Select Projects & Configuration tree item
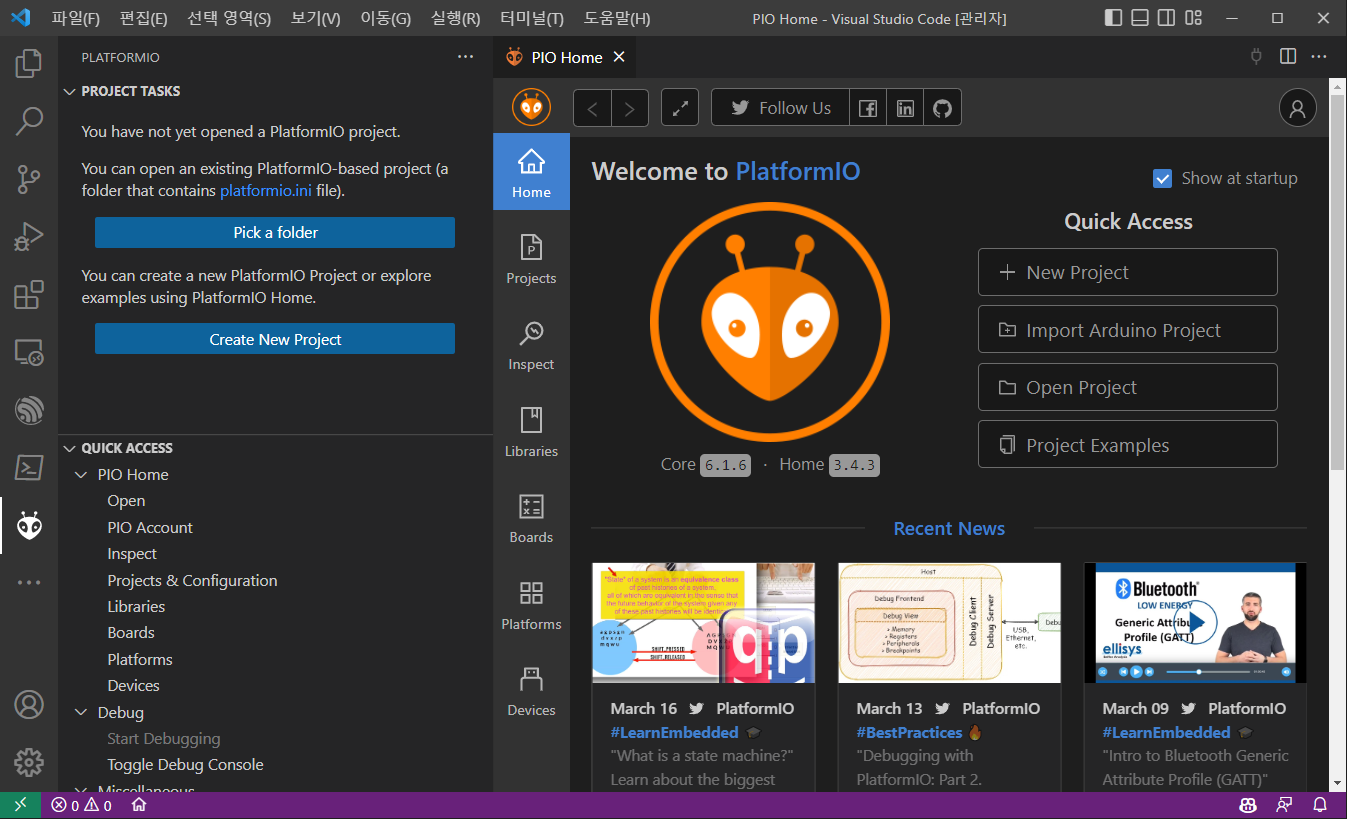 coord(192,580)
